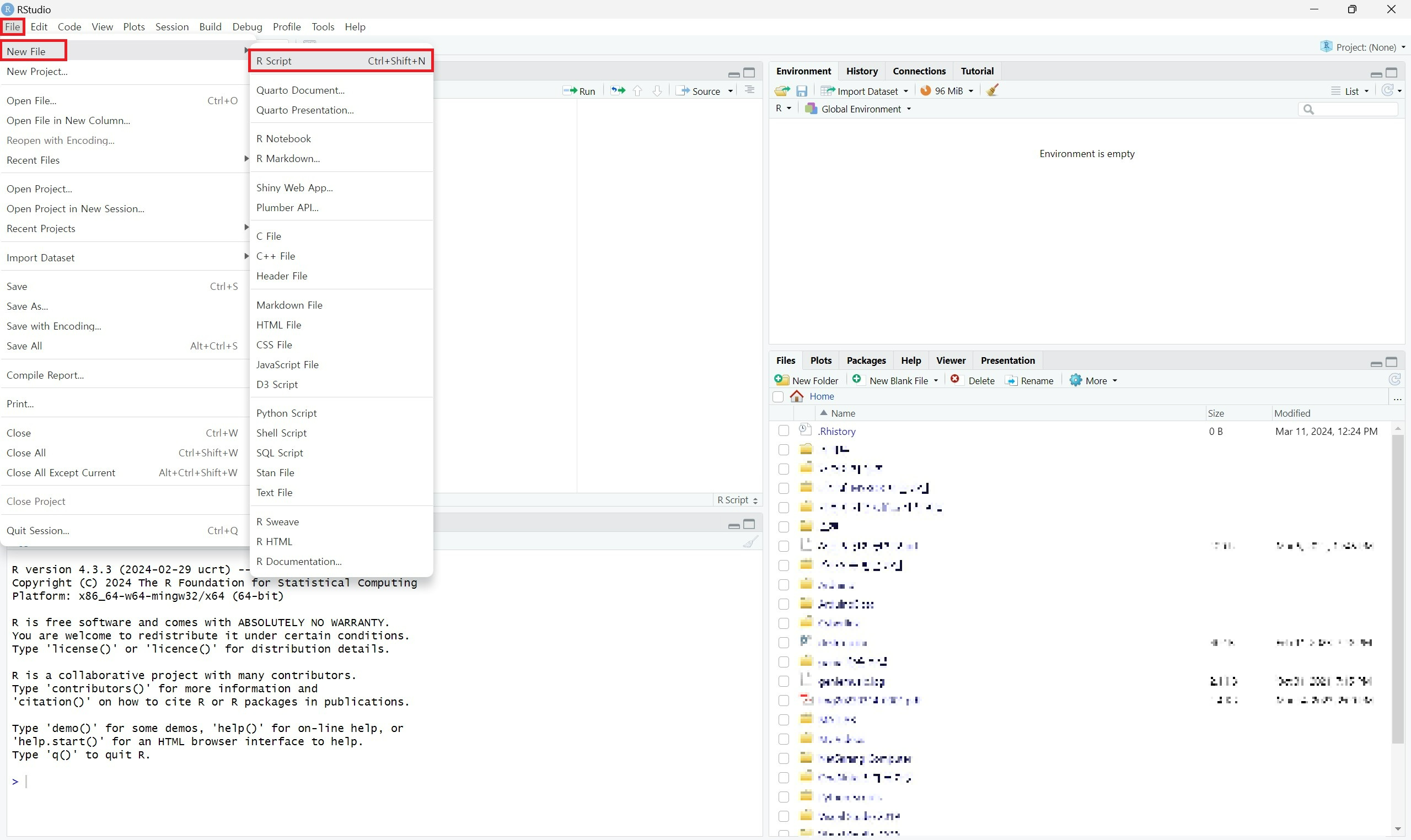Open the More gear dropdown in Files
Screen dimensions: 1411x840
tap(1093, 380)
